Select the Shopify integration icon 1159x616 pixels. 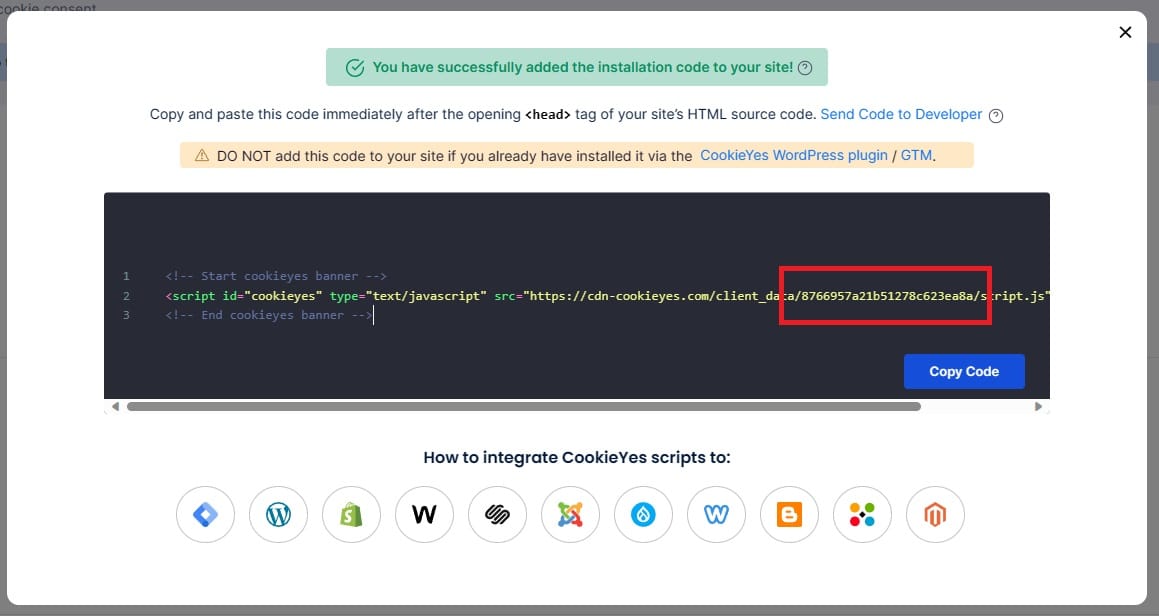coord(351,514)
